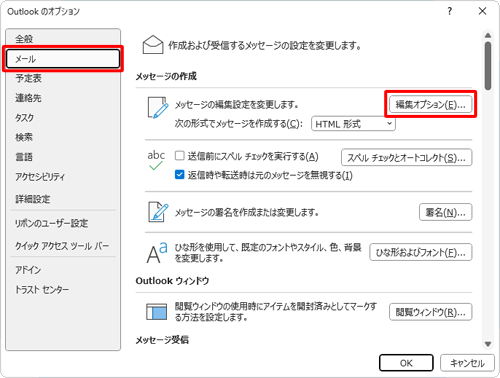Click the vertical scrollbar thumb
The height and width of the screenshot is (378, 500).
click(x=488, y=66)
